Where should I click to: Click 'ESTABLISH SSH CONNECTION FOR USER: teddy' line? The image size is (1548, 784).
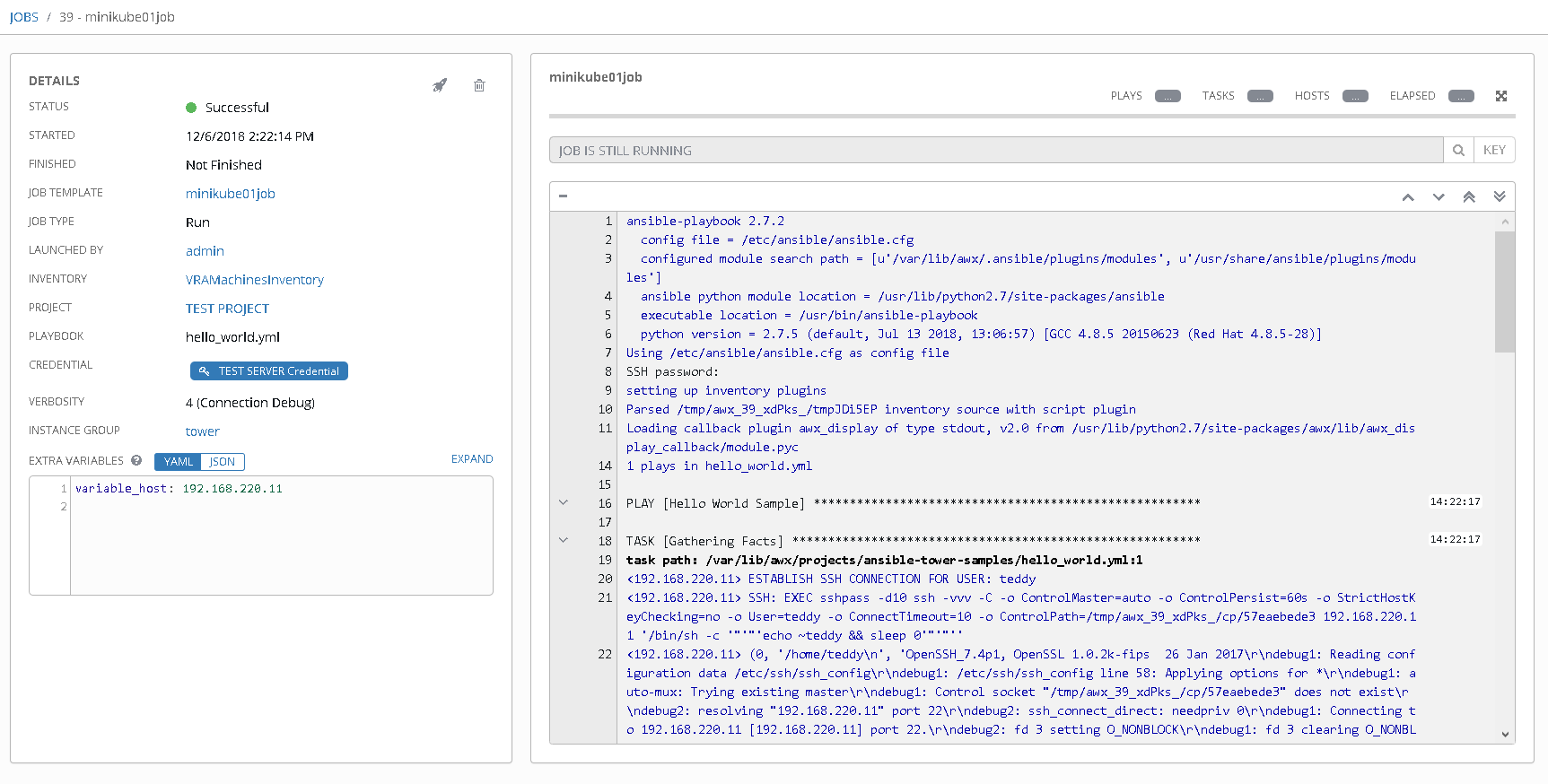[x=831, y=579]
